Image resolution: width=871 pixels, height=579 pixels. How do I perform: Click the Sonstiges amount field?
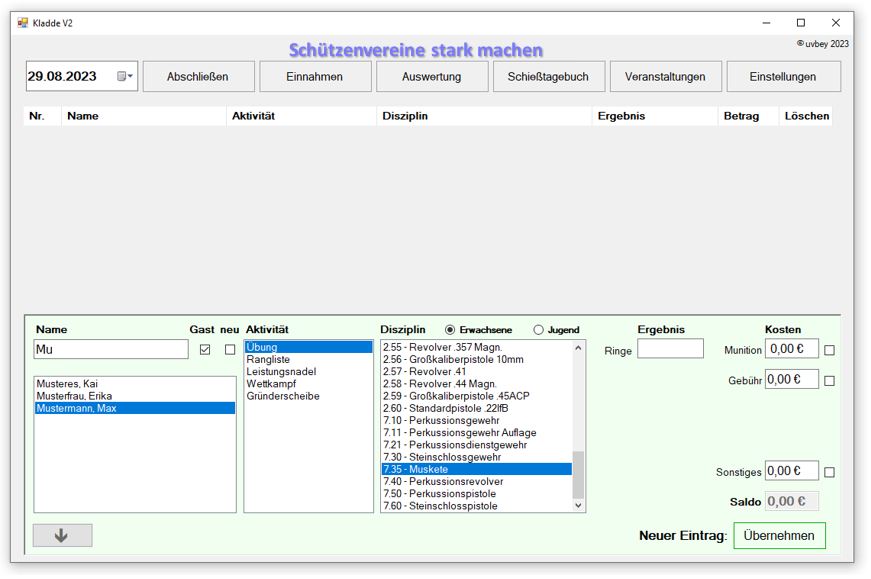pyautogui.click(x=792, y=471)
